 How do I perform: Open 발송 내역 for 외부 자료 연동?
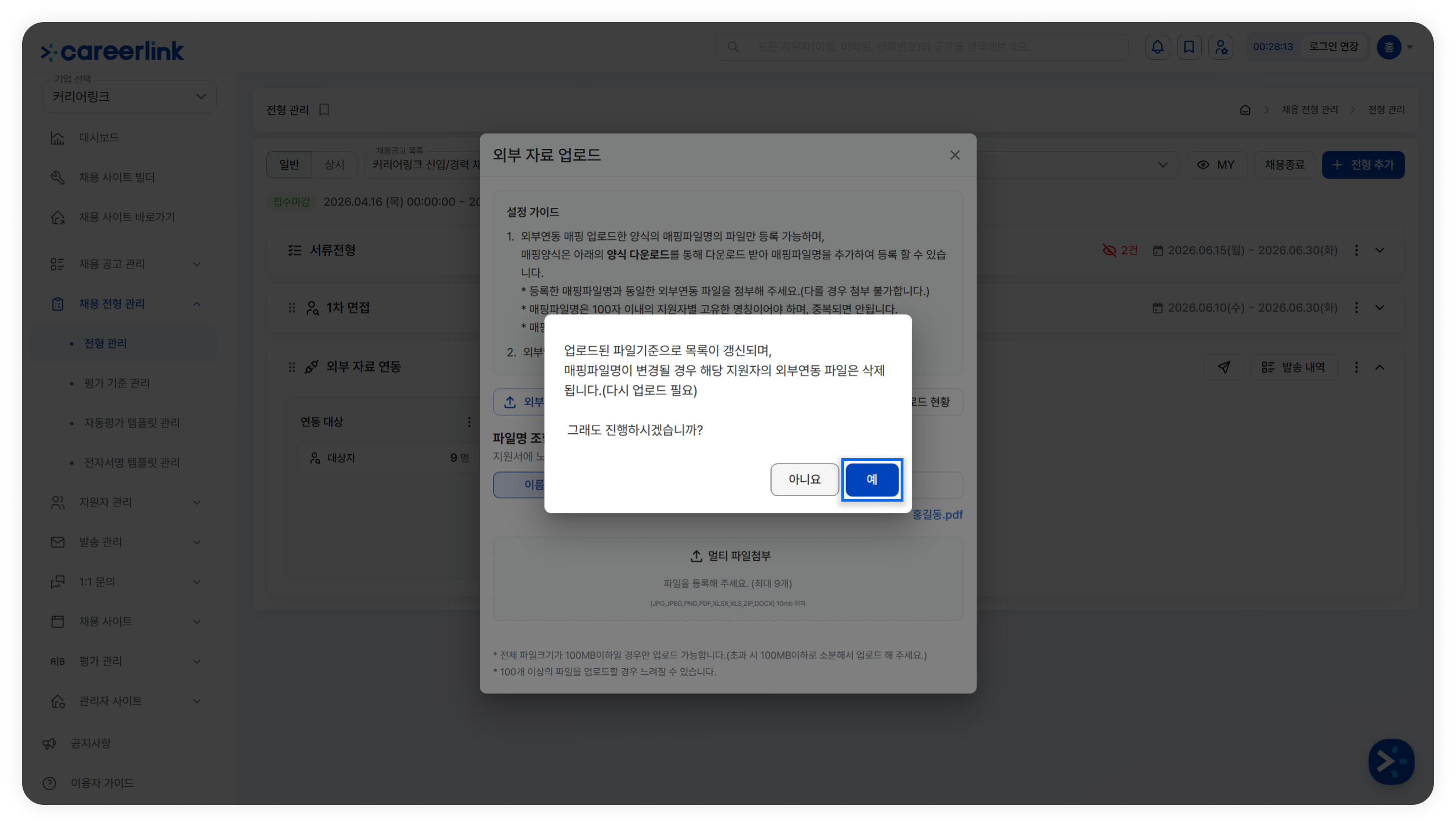1293,368
